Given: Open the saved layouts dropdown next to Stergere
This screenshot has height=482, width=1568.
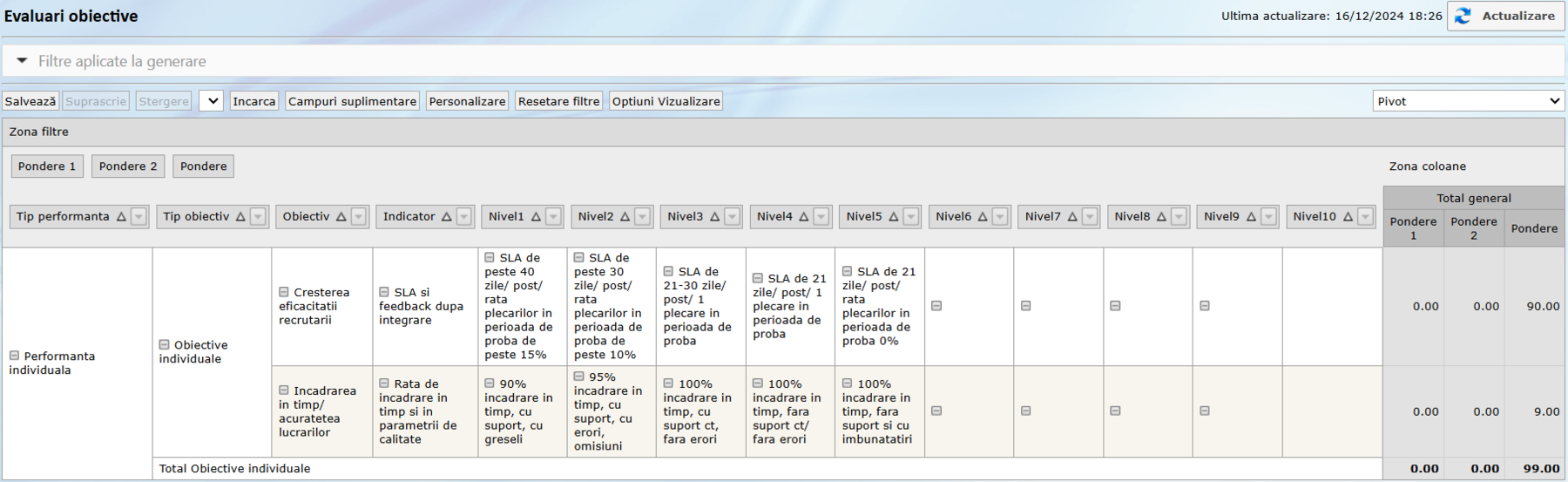Looking at the screenshot, I should pyautogui.click(x=211, y=101).
